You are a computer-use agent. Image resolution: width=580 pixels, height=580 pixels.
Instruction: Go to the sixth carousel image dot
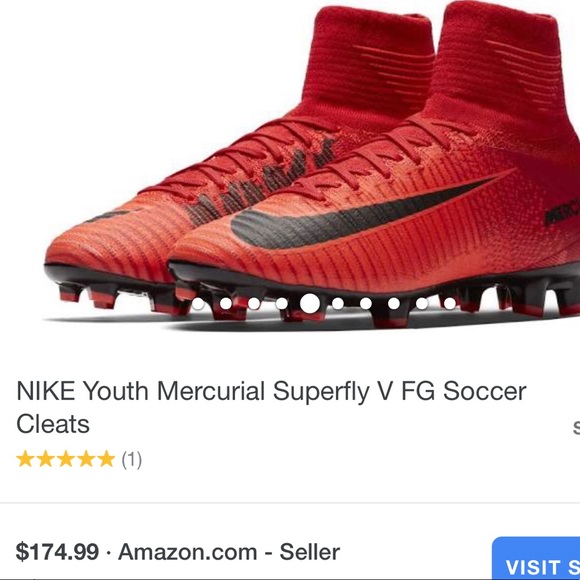pyautogui.click(x=338, y=304)
